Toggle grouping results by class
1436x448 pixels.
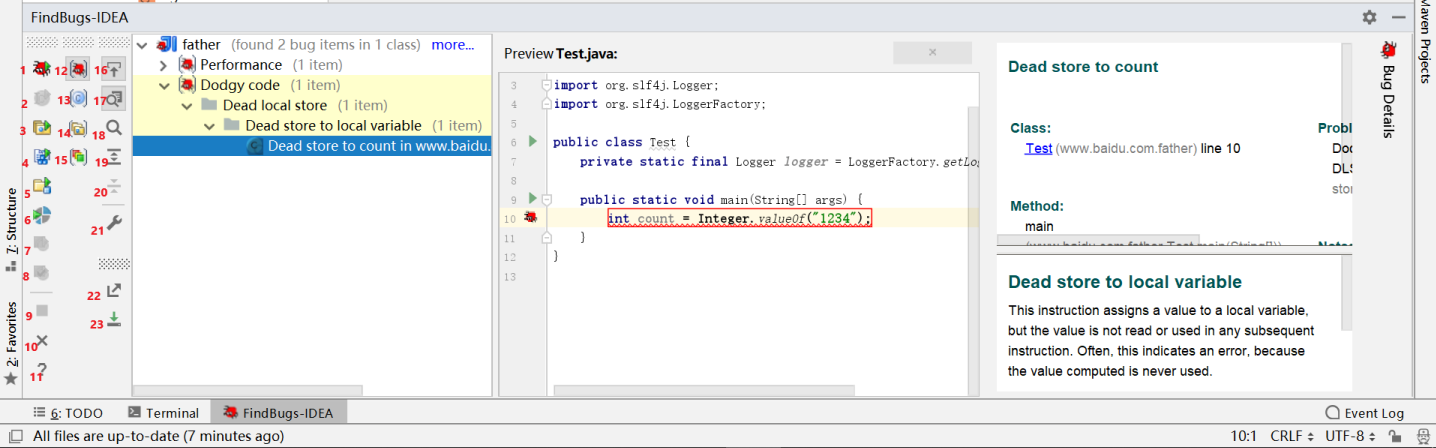coord(78,98)
